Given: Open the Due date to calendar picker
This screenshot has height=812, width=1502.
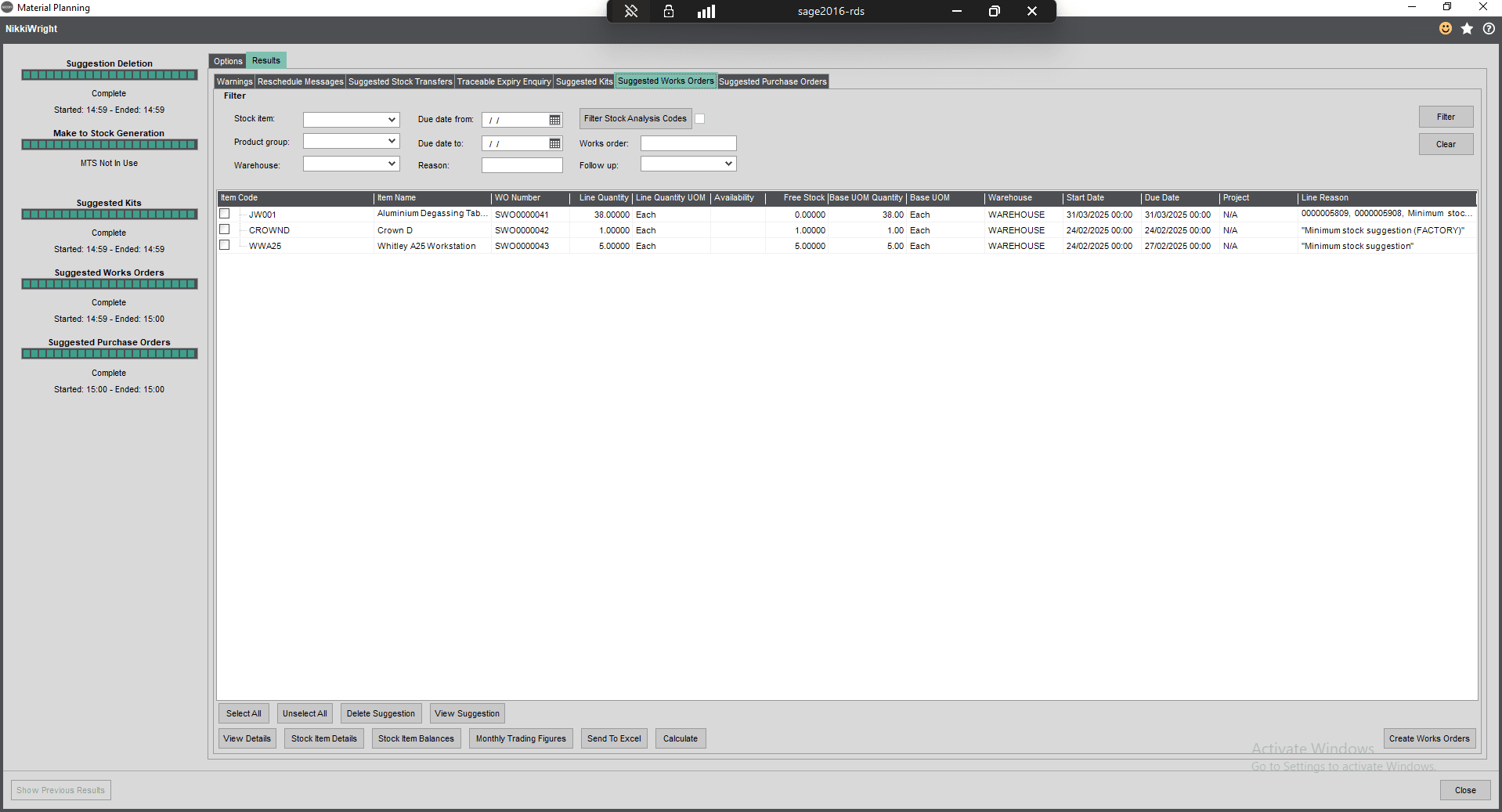Looking at the screenshot, I should [x=554, y=143].
